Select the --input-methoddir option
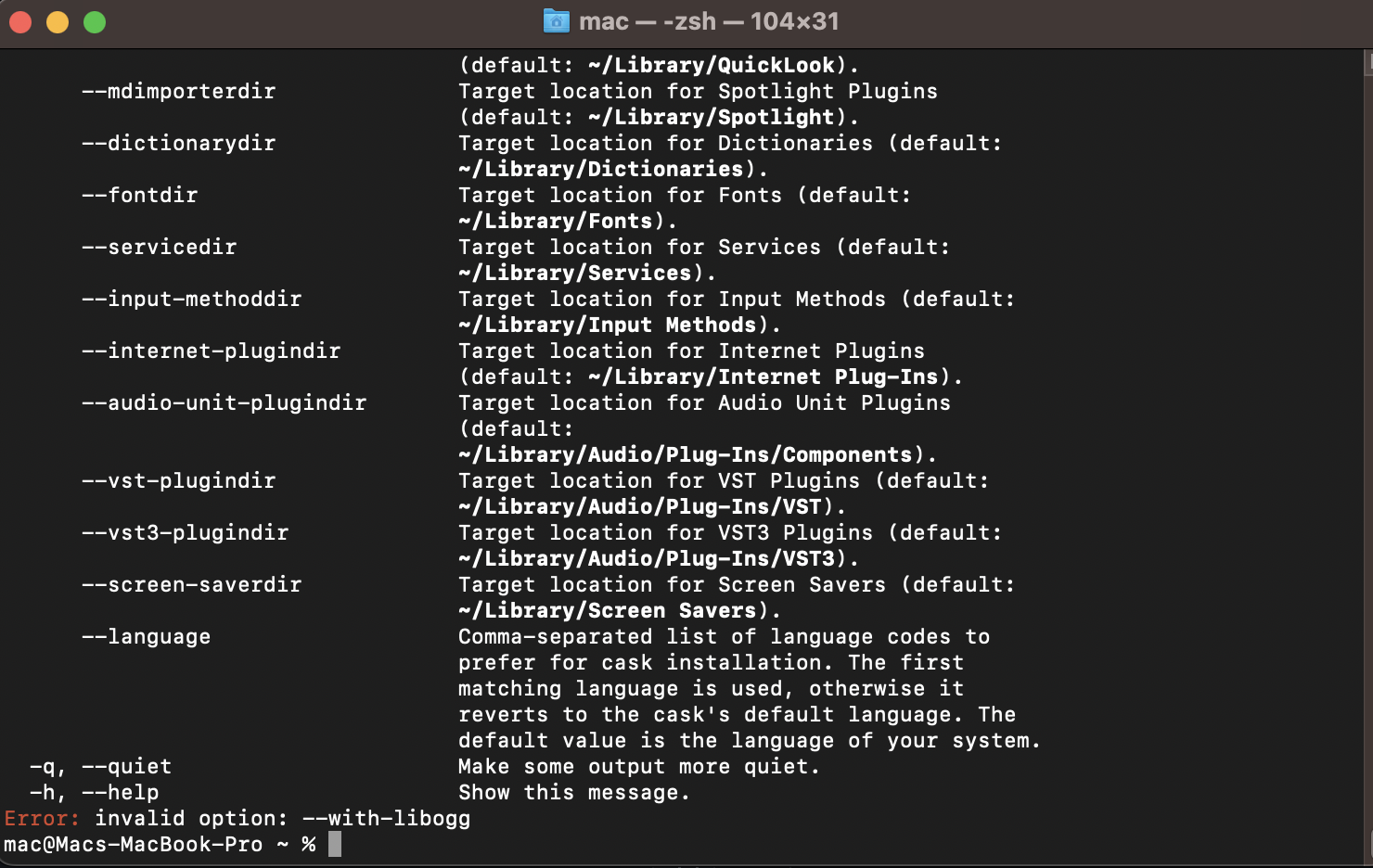Image resolution: width=1373 pixels, height=868 pixels. pos(191,299)
